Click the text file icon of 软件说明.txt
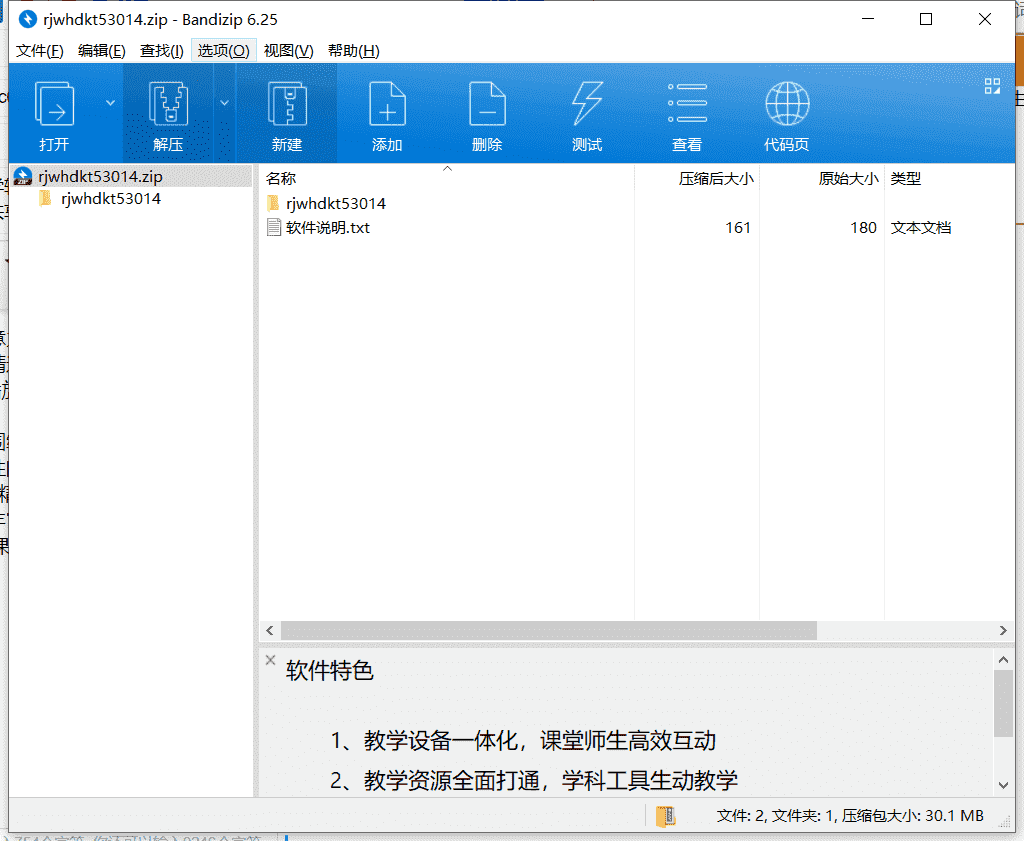The image size is (1024, 841). [x=274, y=227]
